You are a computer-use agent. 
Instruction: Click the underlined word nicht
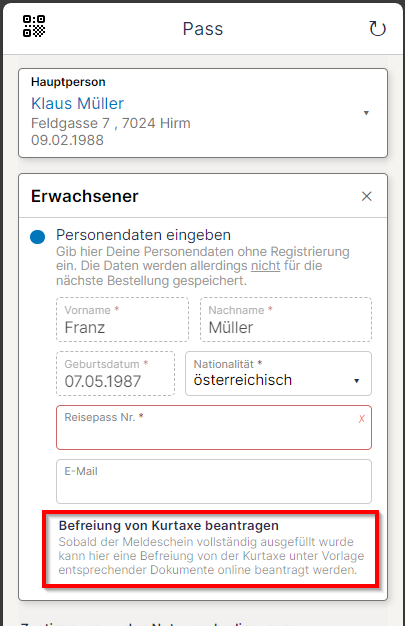[x=266, y=266]
